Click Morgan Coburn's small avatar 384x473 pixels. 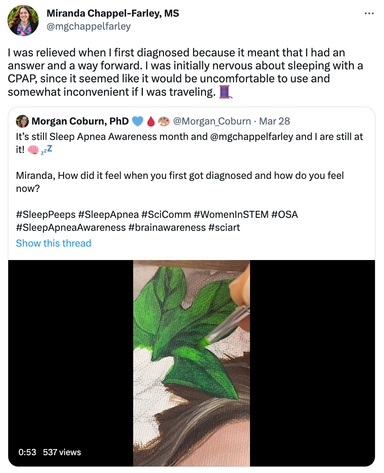(x=22, y=121)
